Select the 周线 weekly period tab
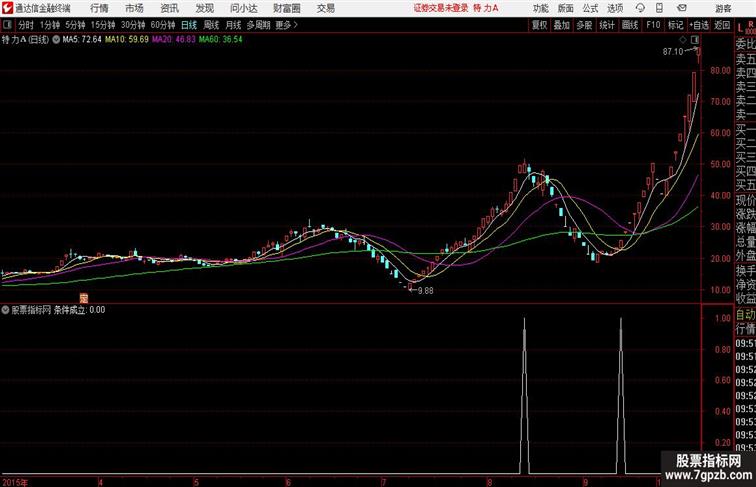The height and width of the screenshot is (487, 756). [x=211, y=25]
